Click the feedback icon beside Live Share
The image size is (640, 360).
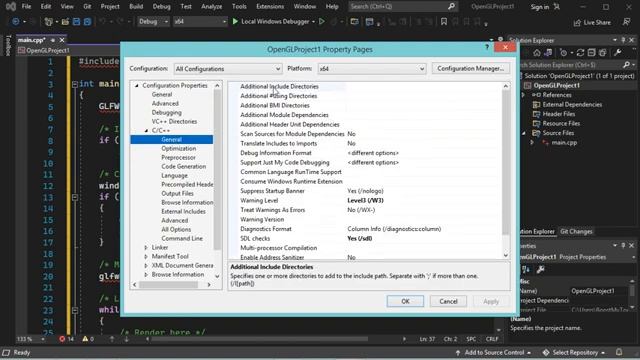click(x=627, y=22)
